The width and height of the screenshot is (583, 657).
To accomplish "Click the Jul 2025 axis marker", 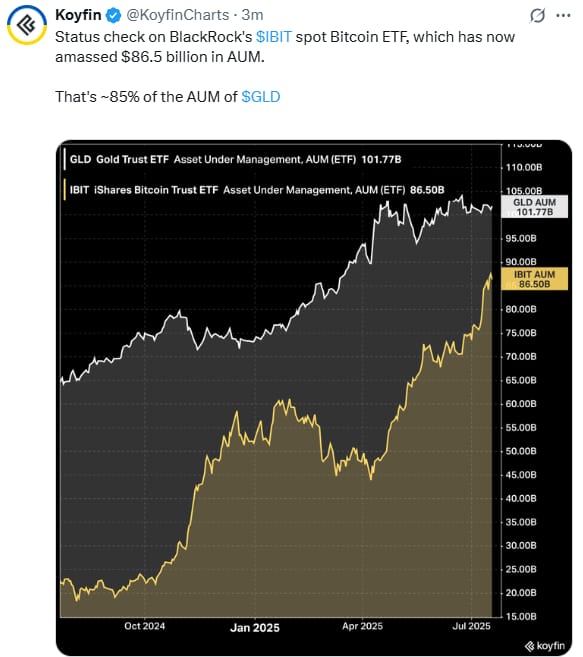I will 471,626.
